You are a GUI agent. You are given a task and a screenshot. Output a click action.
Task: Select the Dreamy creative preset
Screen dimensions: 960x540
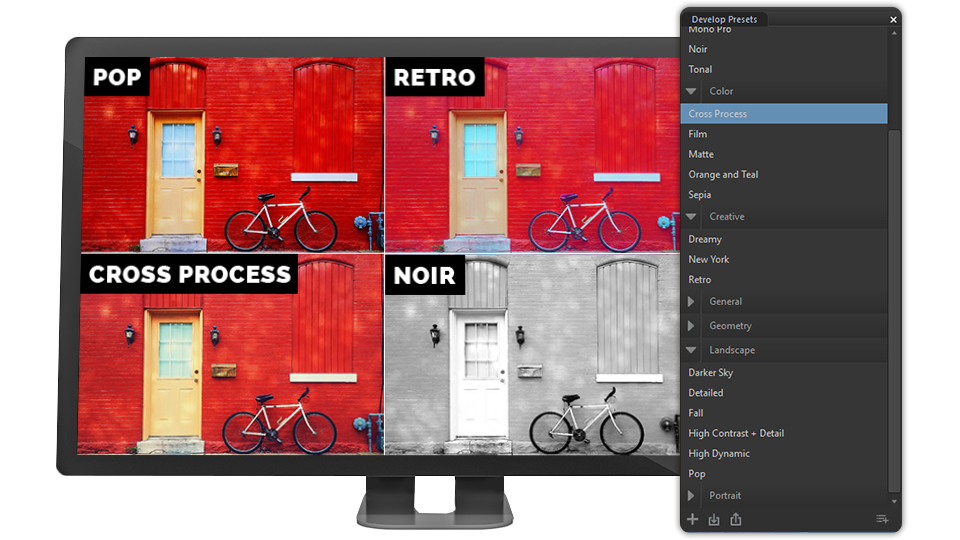[705, 239]
